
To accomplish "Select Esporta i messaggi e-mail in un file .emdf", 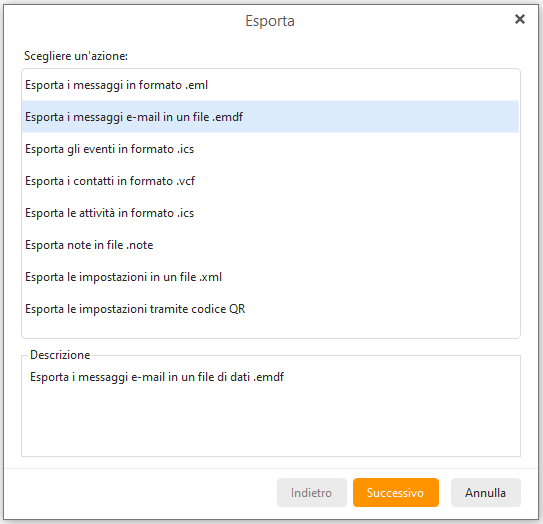I will 270,117.
